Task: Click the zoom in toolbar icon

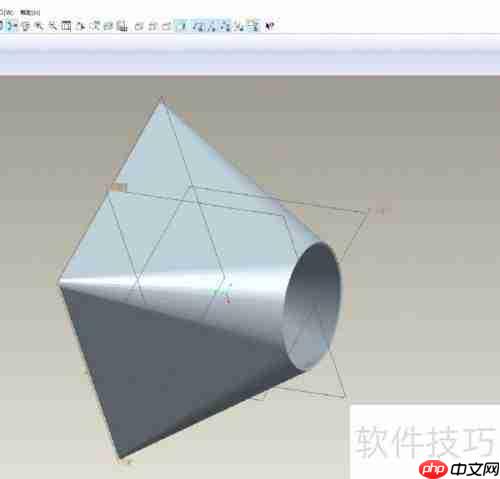Action: pos(40,26)
